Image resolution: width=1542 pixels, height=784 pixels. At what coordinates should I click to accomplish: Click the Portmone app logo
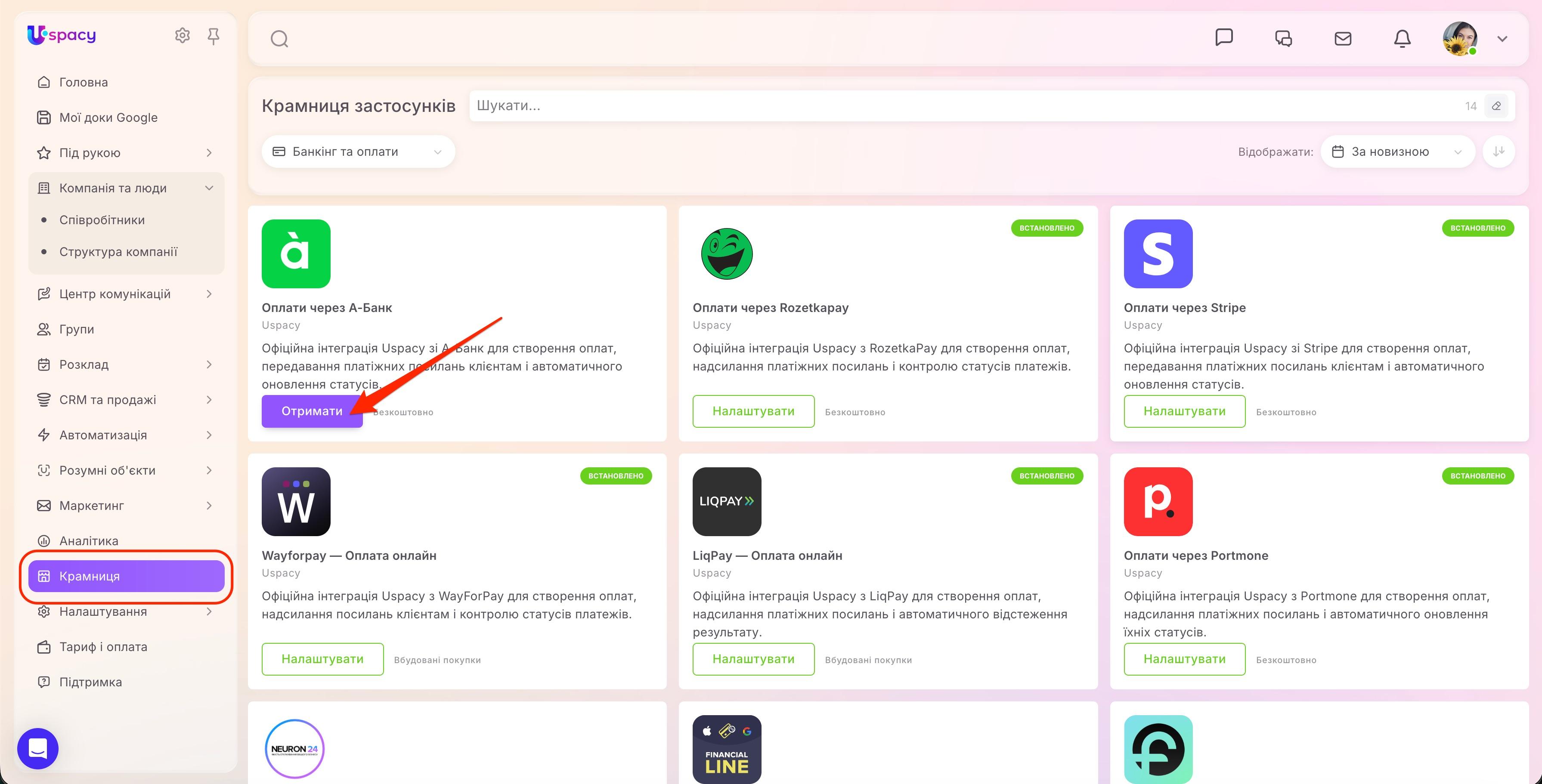tap(1158, 502)
